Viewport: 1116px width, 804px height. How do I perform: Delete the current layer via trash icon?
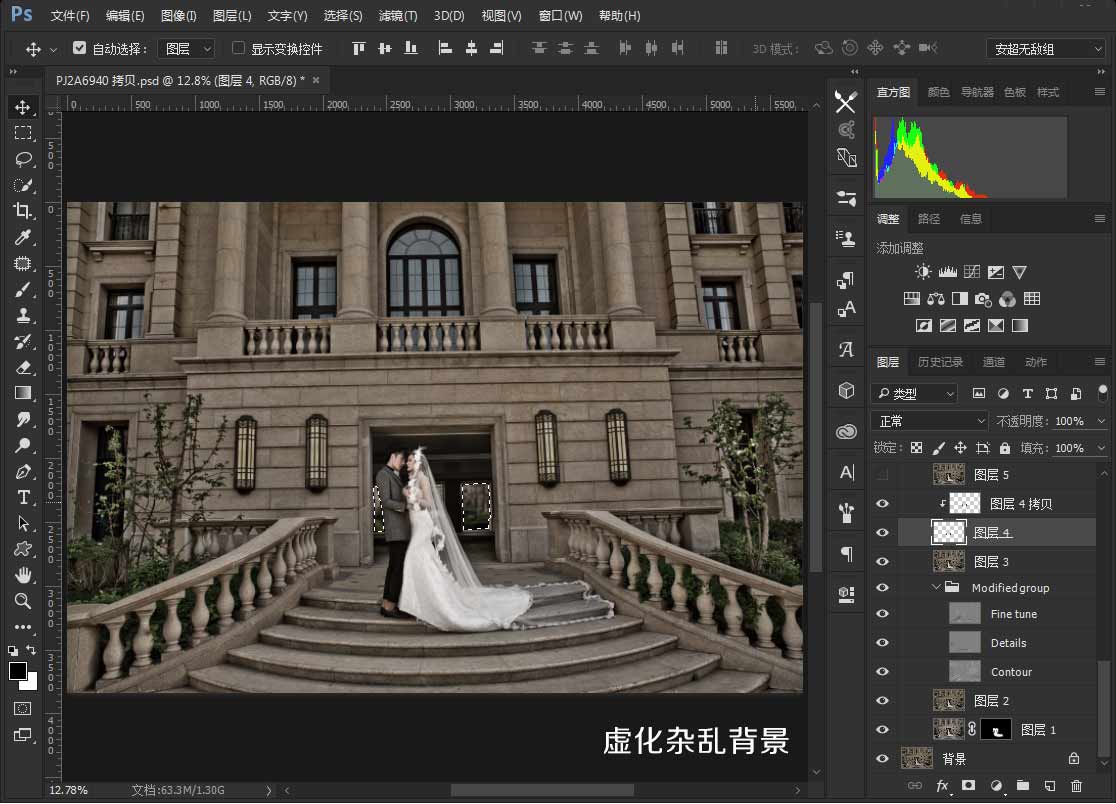coord(1076,786)
